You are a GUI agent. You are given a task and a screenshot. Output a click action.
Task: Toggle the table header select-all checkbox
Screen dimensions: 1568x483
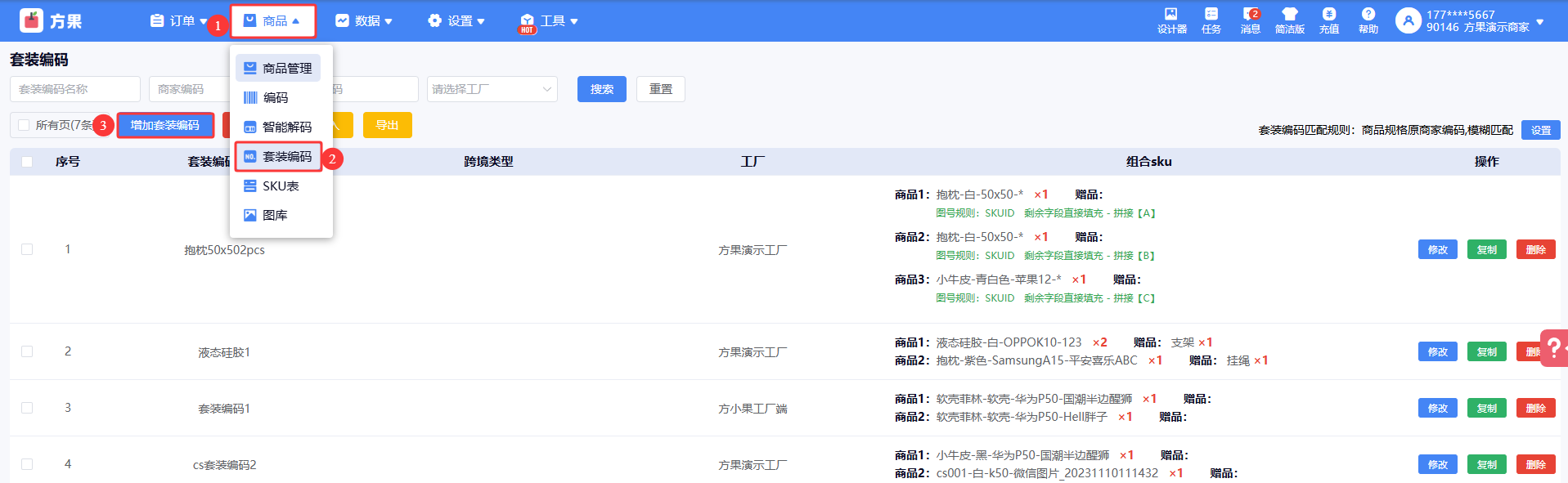pos(27,162)
